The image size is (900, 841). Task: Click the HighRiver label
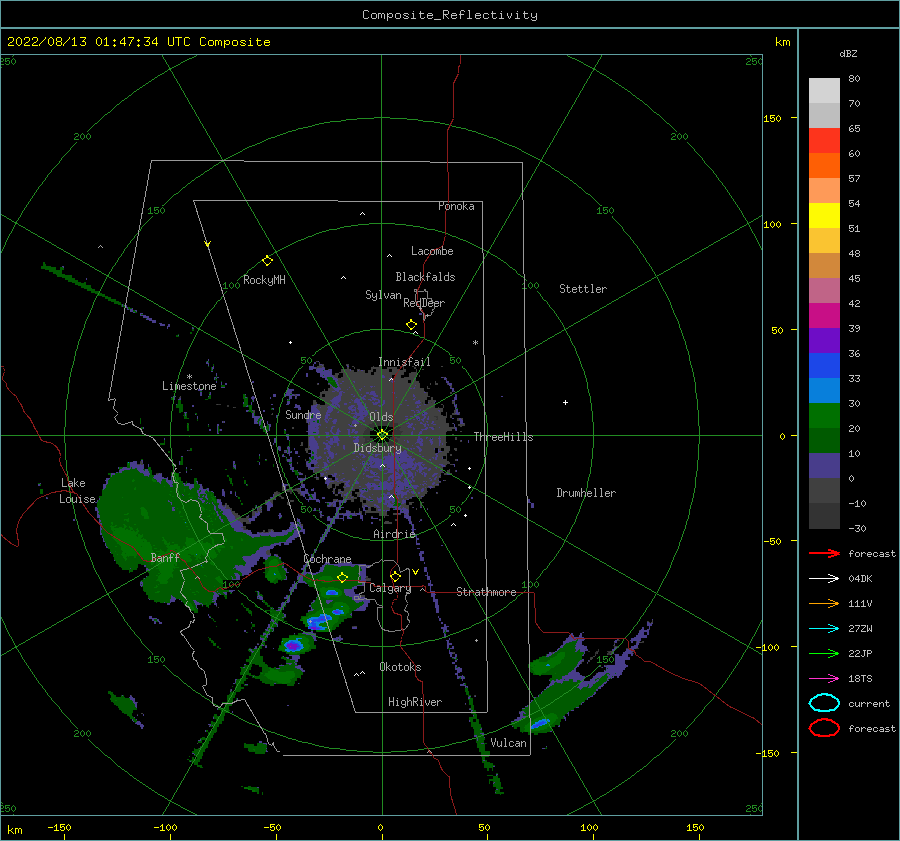414,702
